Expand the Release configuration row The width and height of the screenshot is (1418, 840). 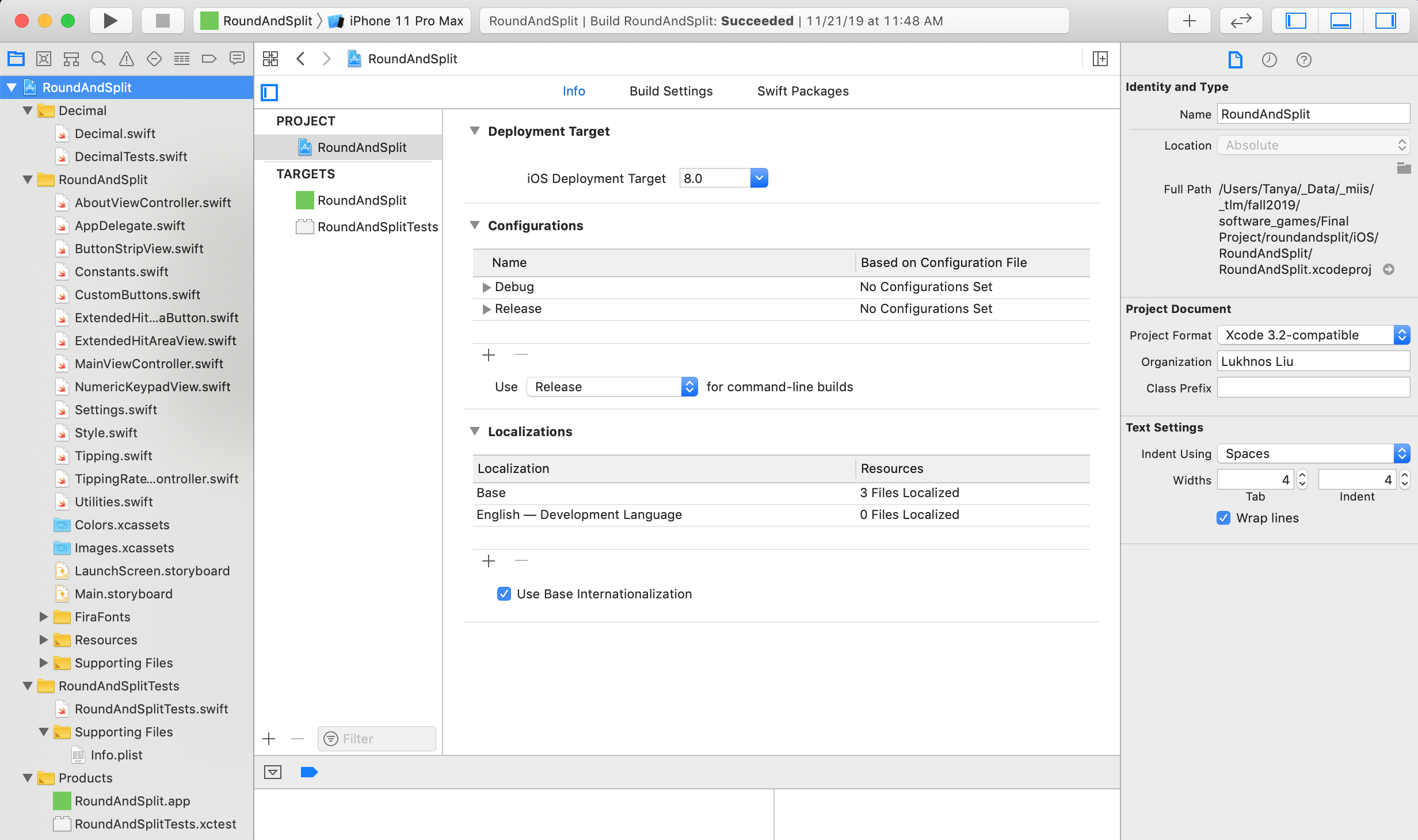pos(487,309)
